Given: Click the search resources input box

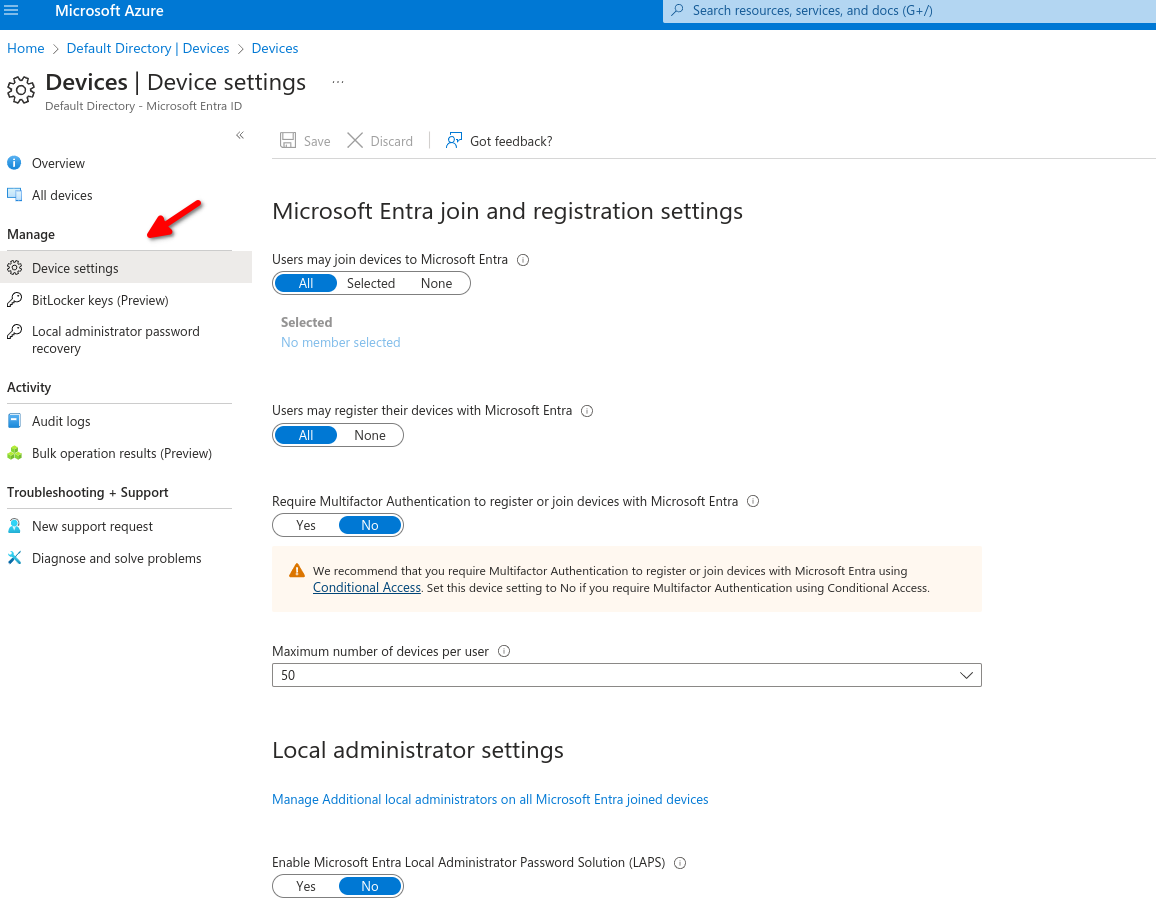Looking at the screenshot, I should click(x=900, y=11).
